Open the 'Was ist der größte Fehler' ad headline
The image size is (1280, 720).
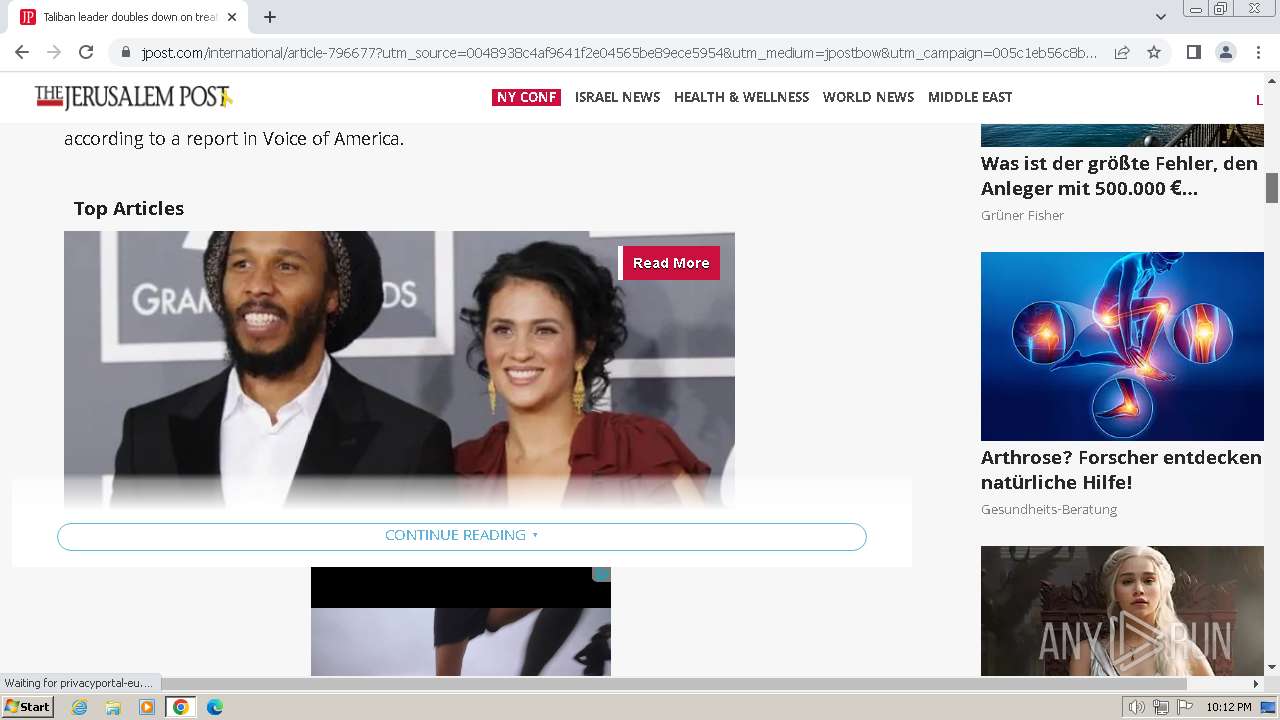tap(1119, 176)
